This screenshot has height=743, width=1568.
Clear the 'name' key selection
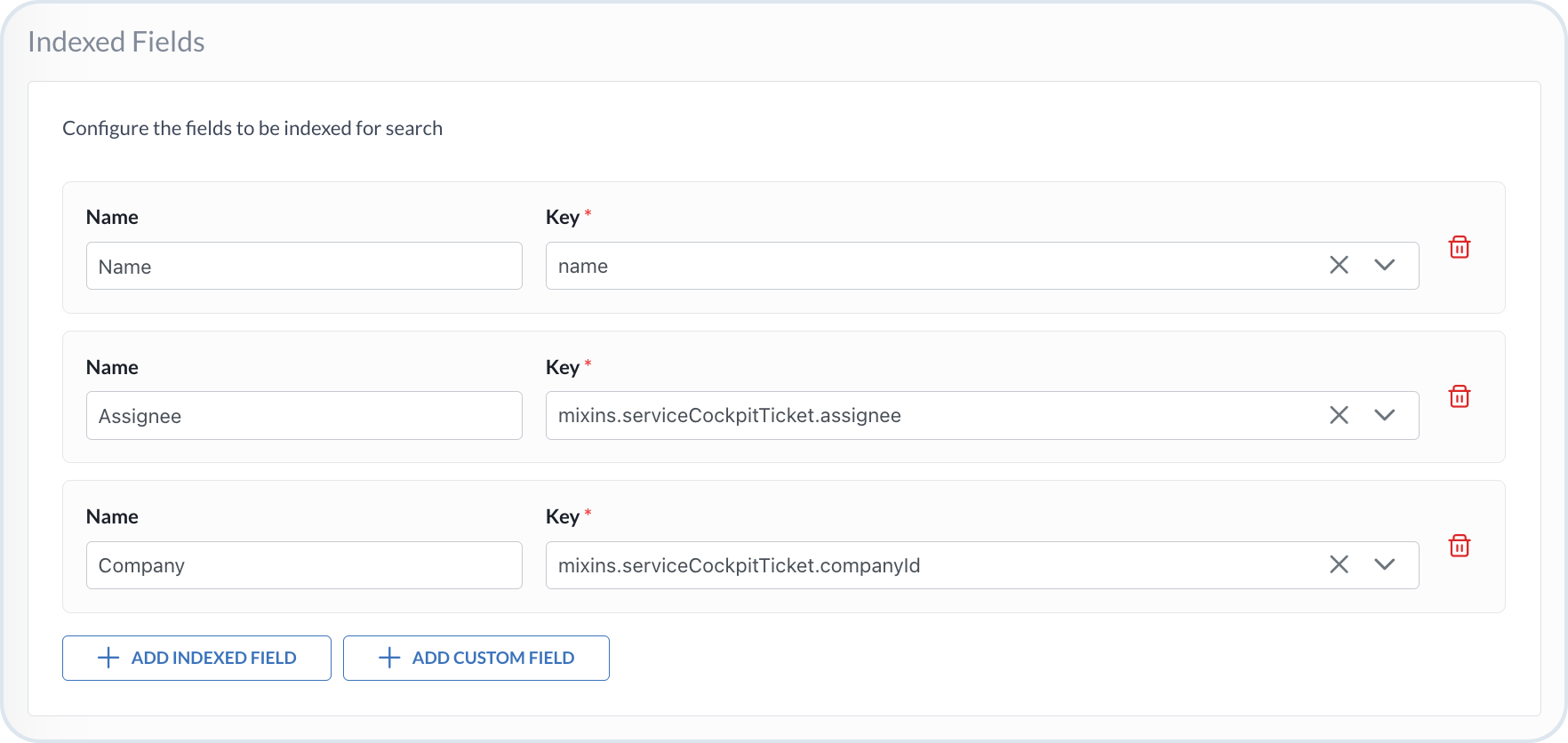pos(1339,265)
